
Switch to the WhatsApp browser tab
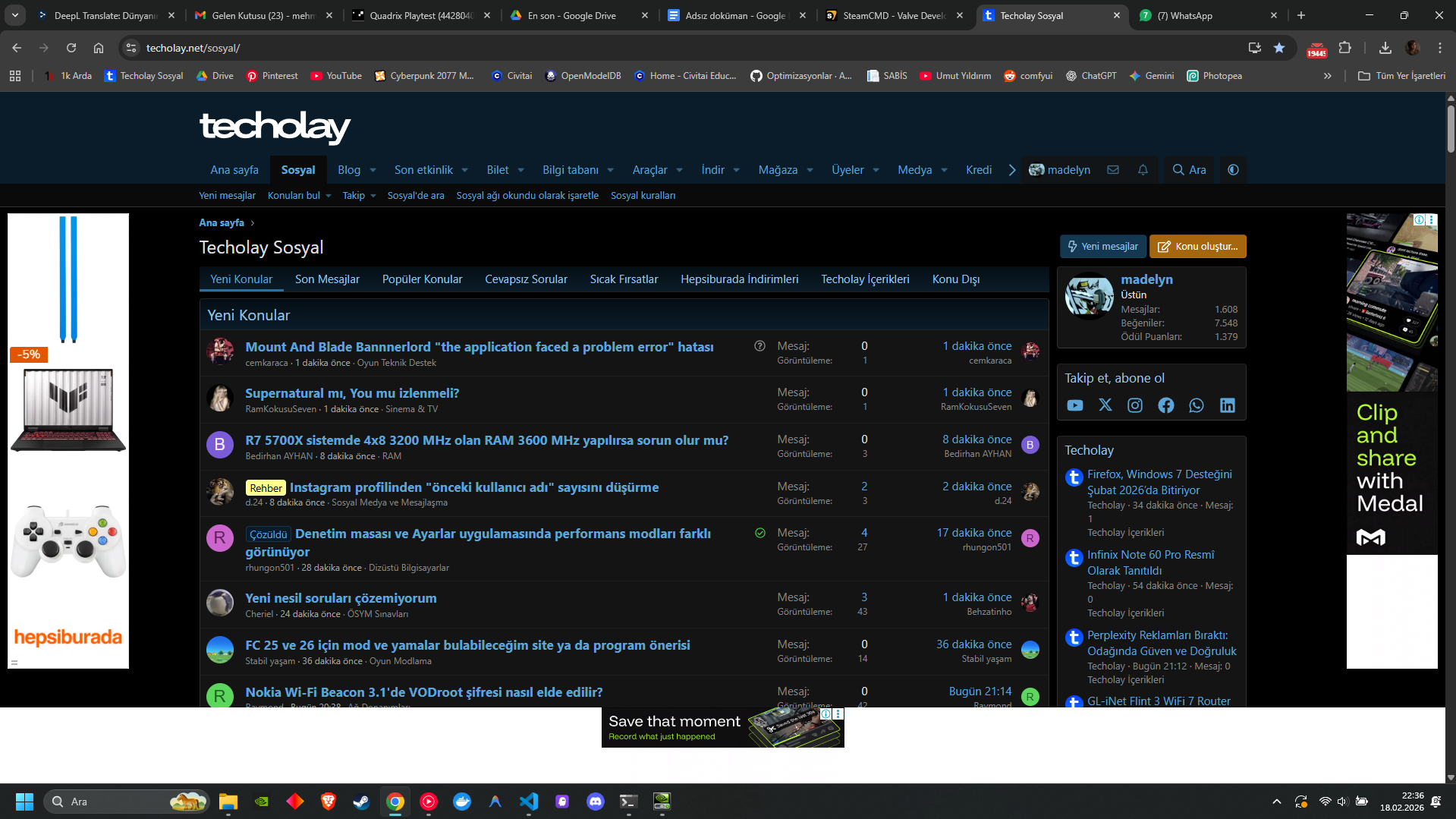pos(1208,15)
